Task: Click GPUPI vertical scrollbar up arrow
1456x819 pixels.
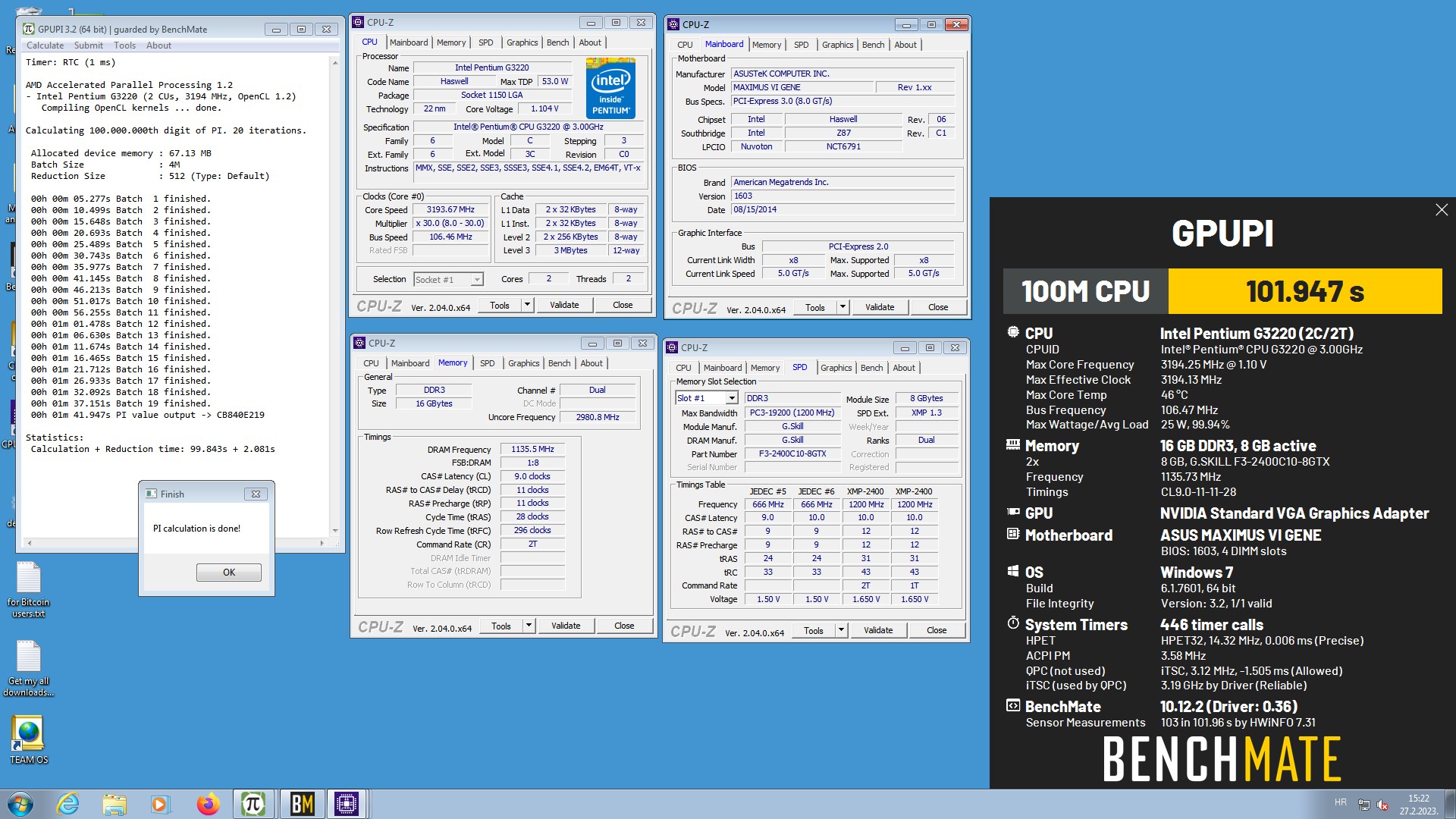Action: click(x=335, y=63)
